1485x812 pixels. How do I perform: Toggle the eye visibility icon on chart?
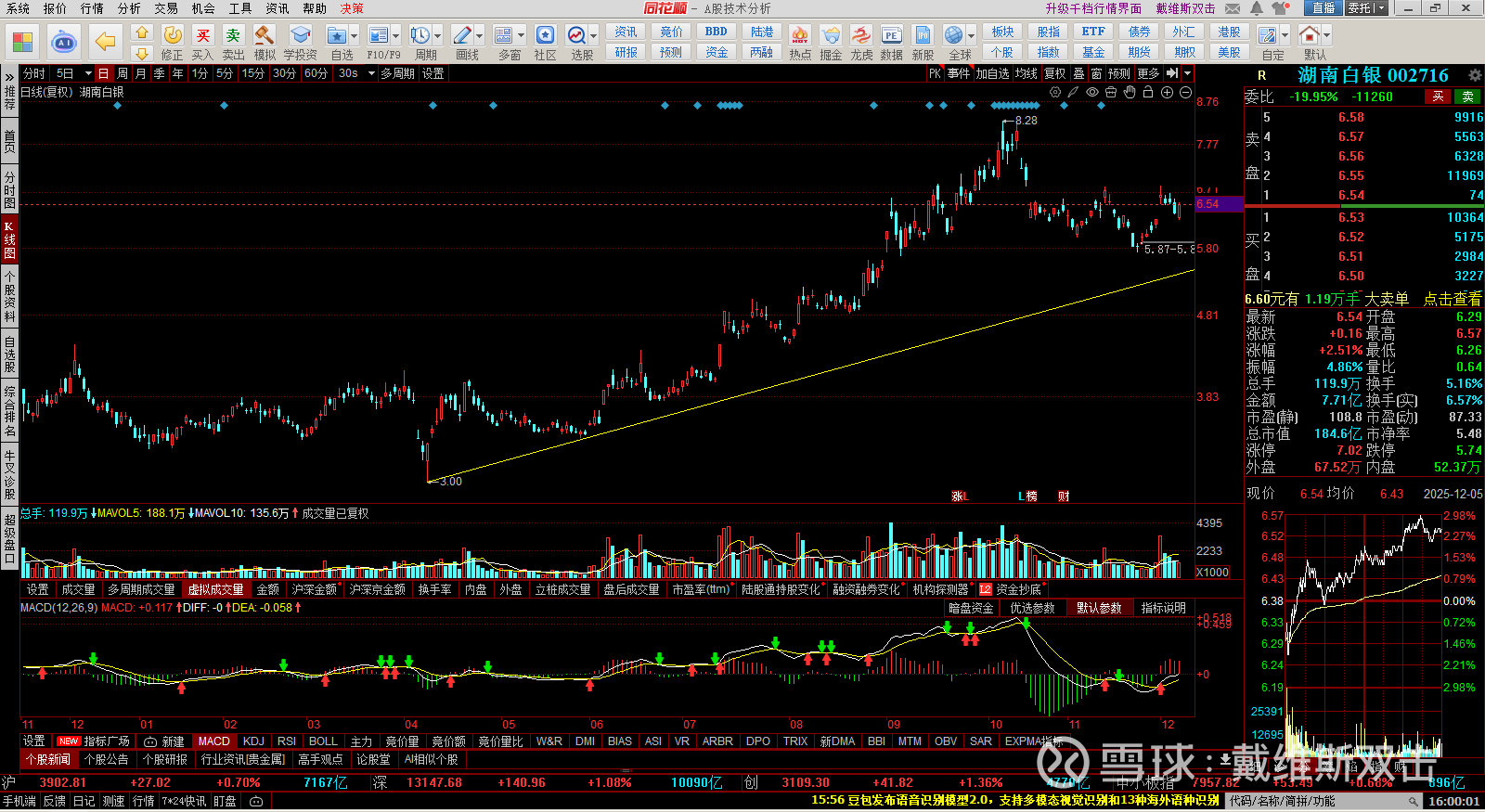coord(1092,92)
